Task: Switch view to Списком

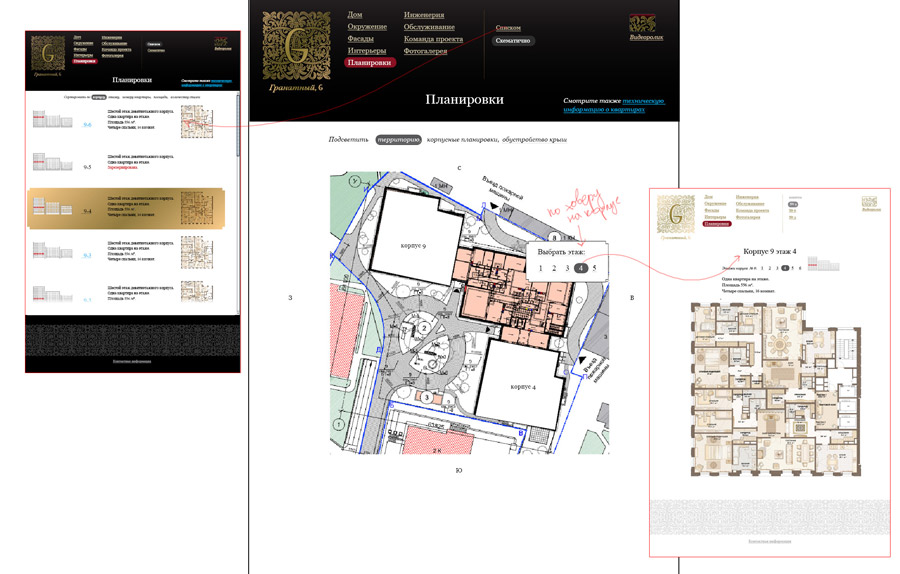Action: pyautogui.click(x=508, y=28)
